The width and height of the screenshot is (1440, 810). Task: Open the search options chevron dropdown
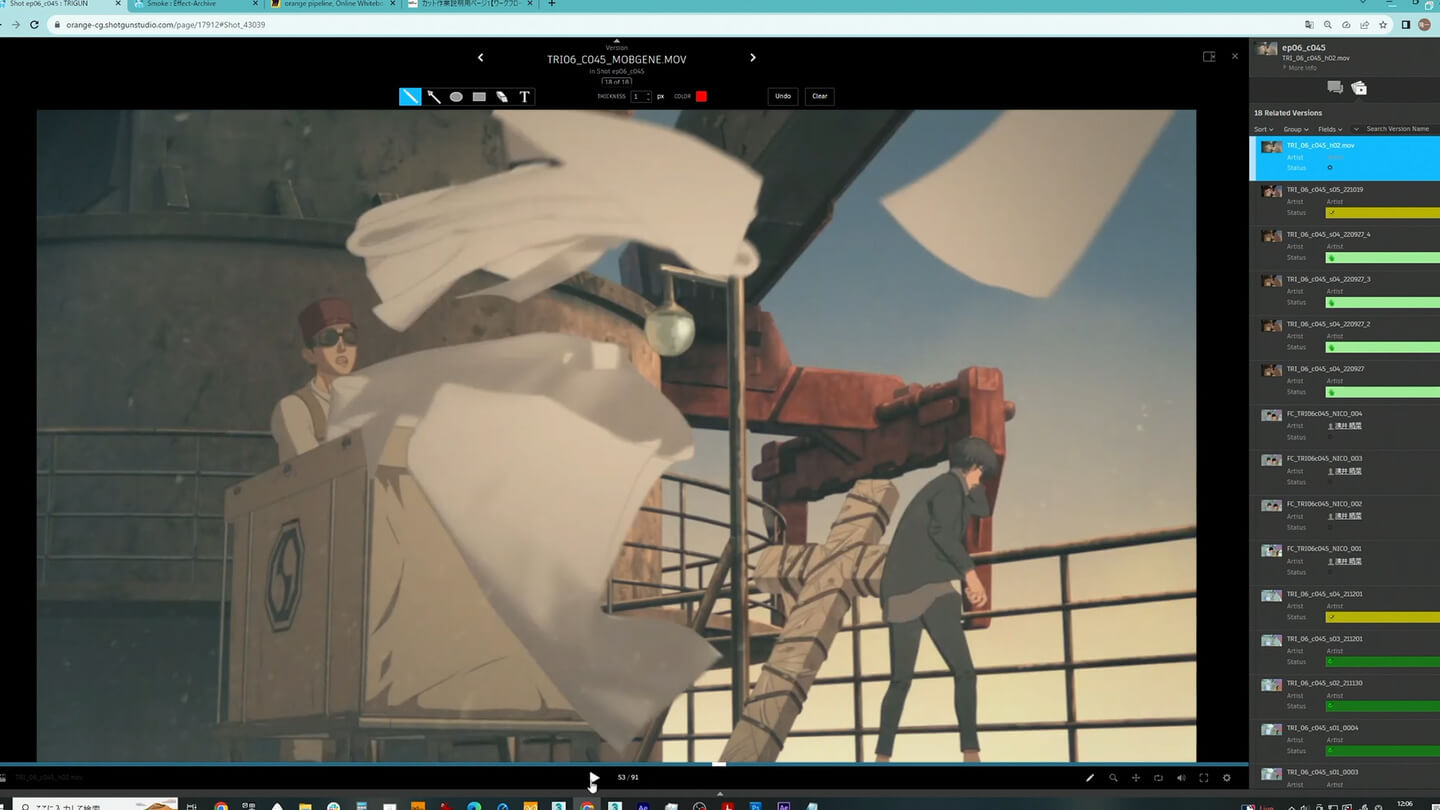(x=1356, y=129)
